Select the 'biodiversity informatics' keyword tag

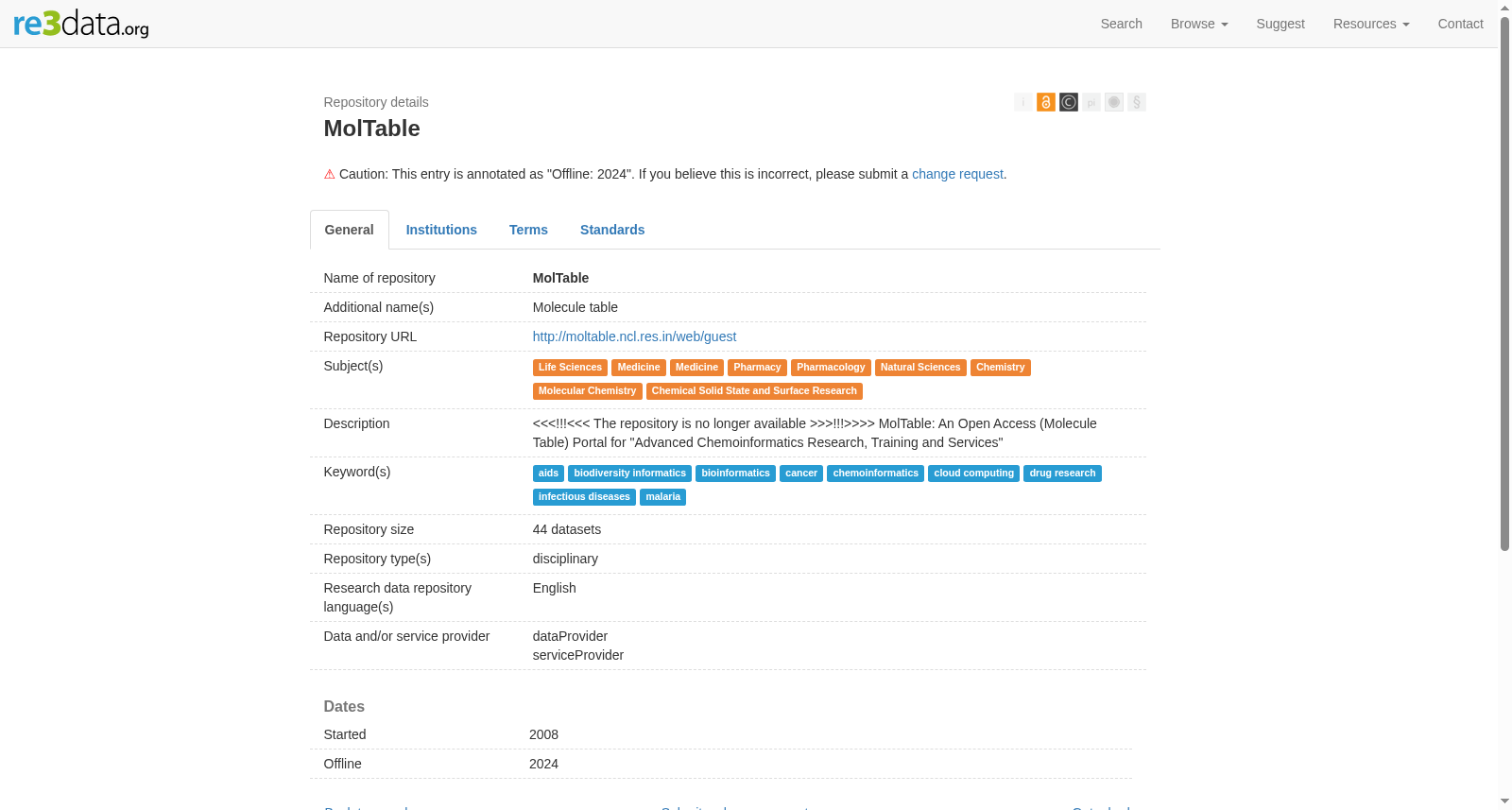629,474
